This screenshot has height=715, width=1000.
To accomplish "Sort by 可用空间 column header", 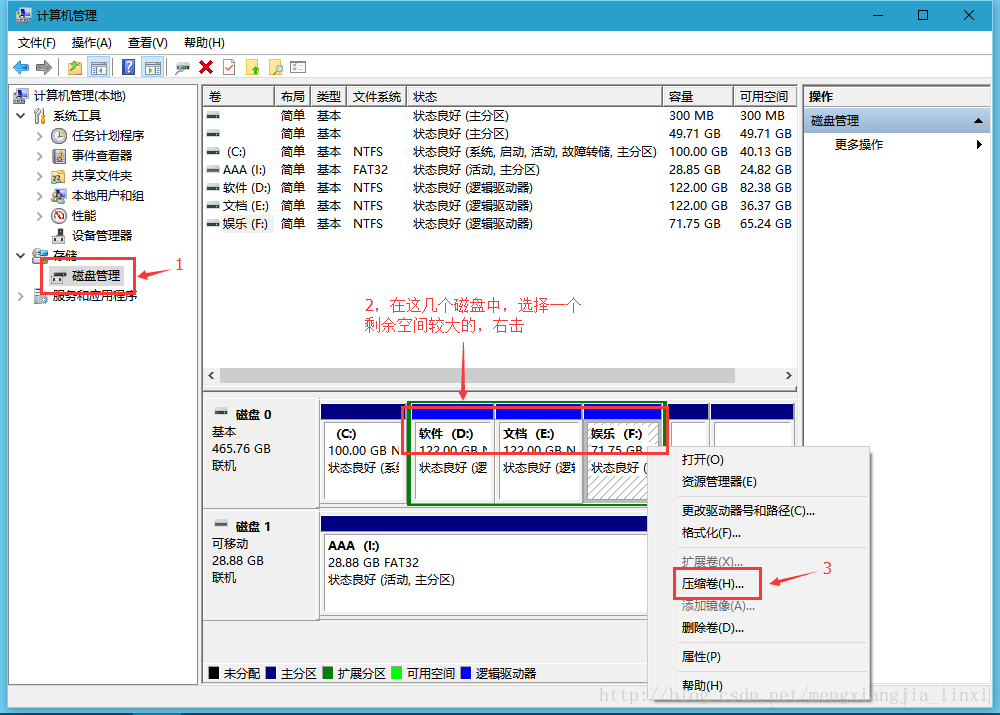I will point(762,97).
